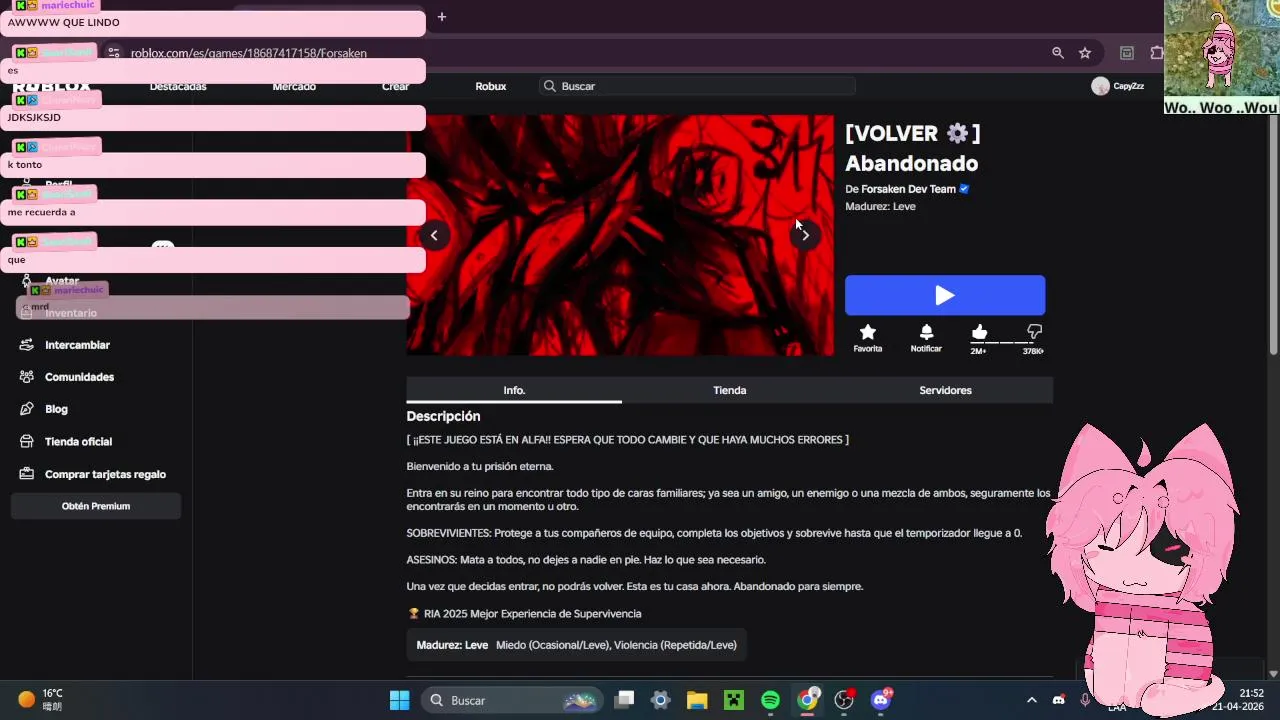Open the gift card sidebar icon
This screenshot has height=720, width=1280.
[x=27, y=474]
